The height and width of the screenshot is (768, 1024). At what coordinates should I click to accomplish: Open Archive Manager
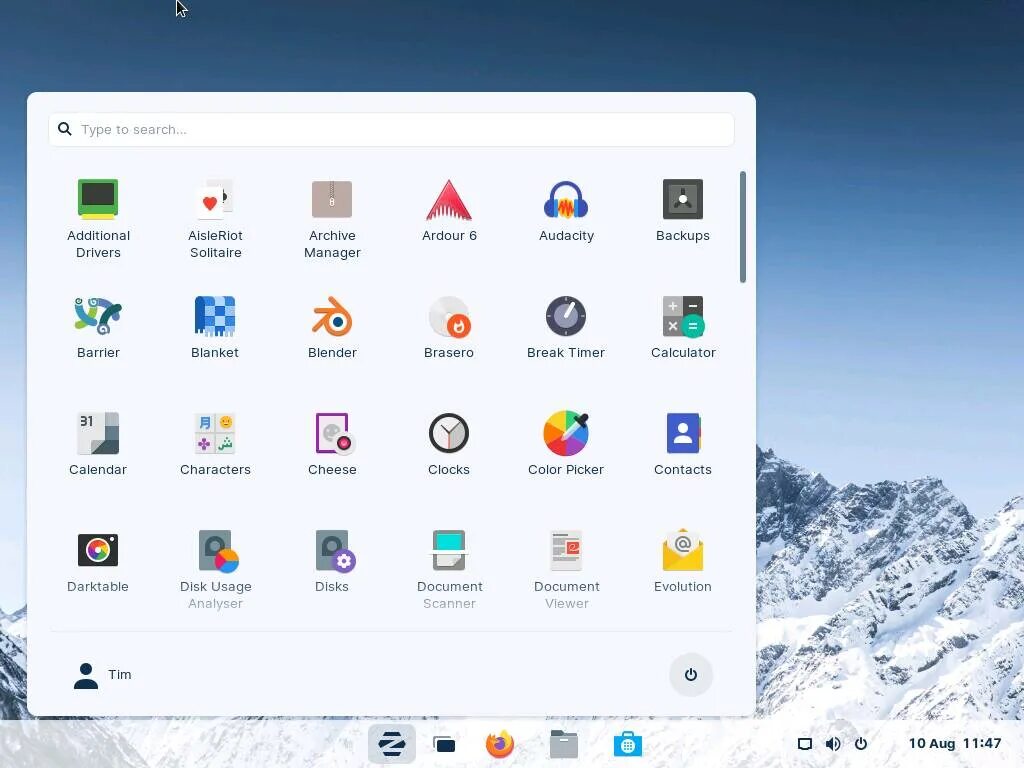coord(332,219)
